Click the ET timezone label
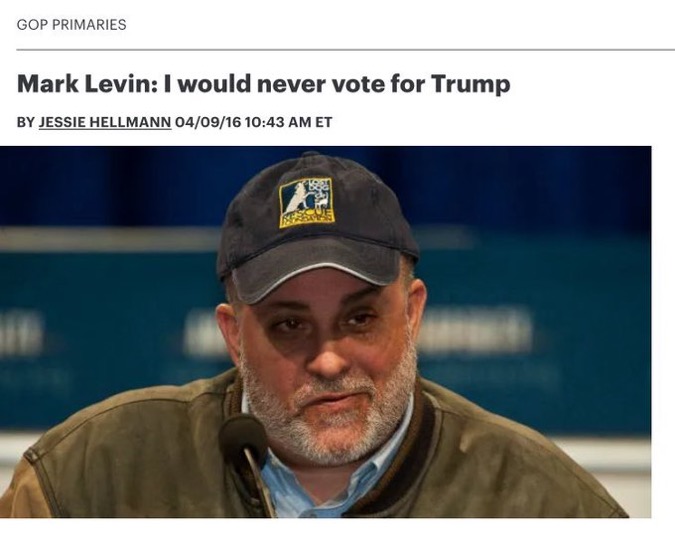This screenshot has height=541, width=675. coord(323,122)
